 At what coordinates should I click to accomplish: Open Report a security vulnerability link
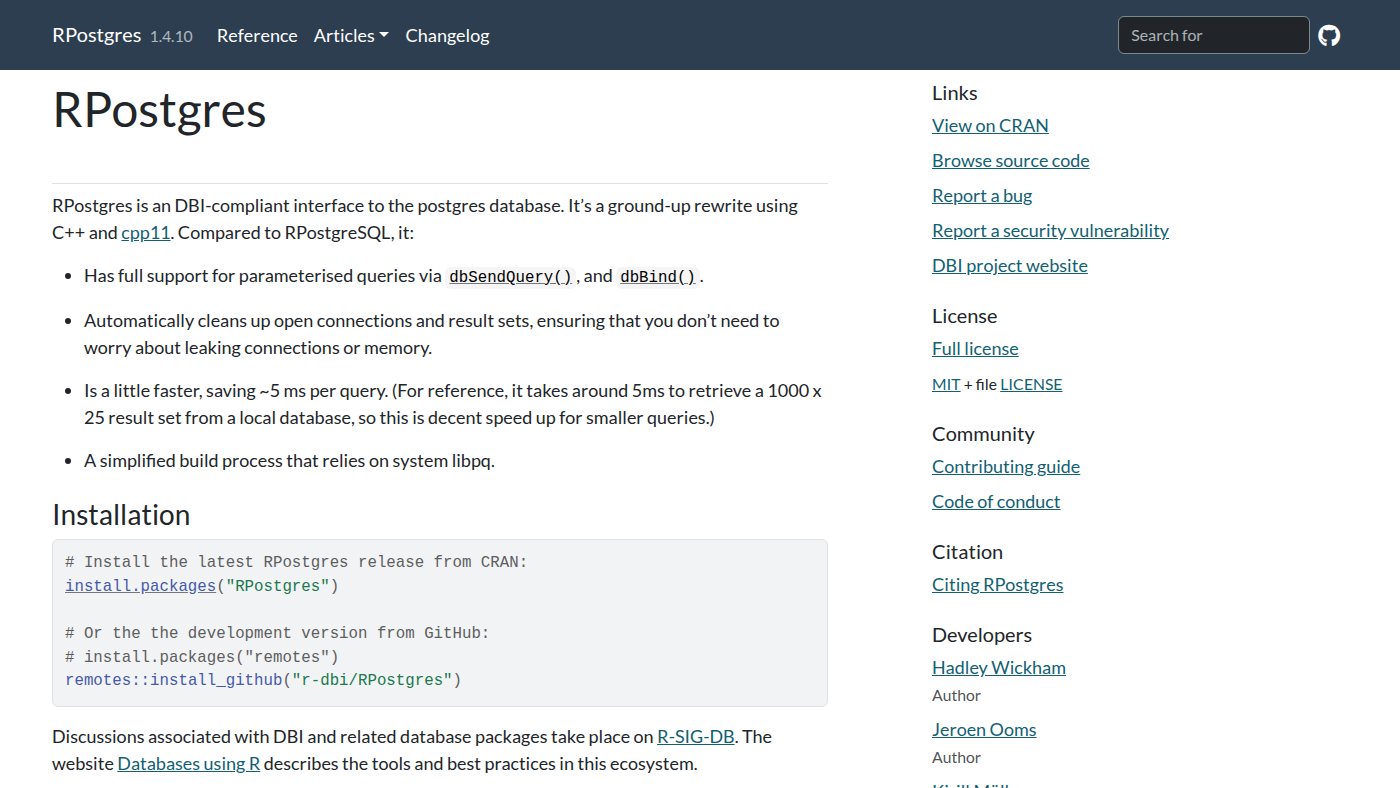1050,231
